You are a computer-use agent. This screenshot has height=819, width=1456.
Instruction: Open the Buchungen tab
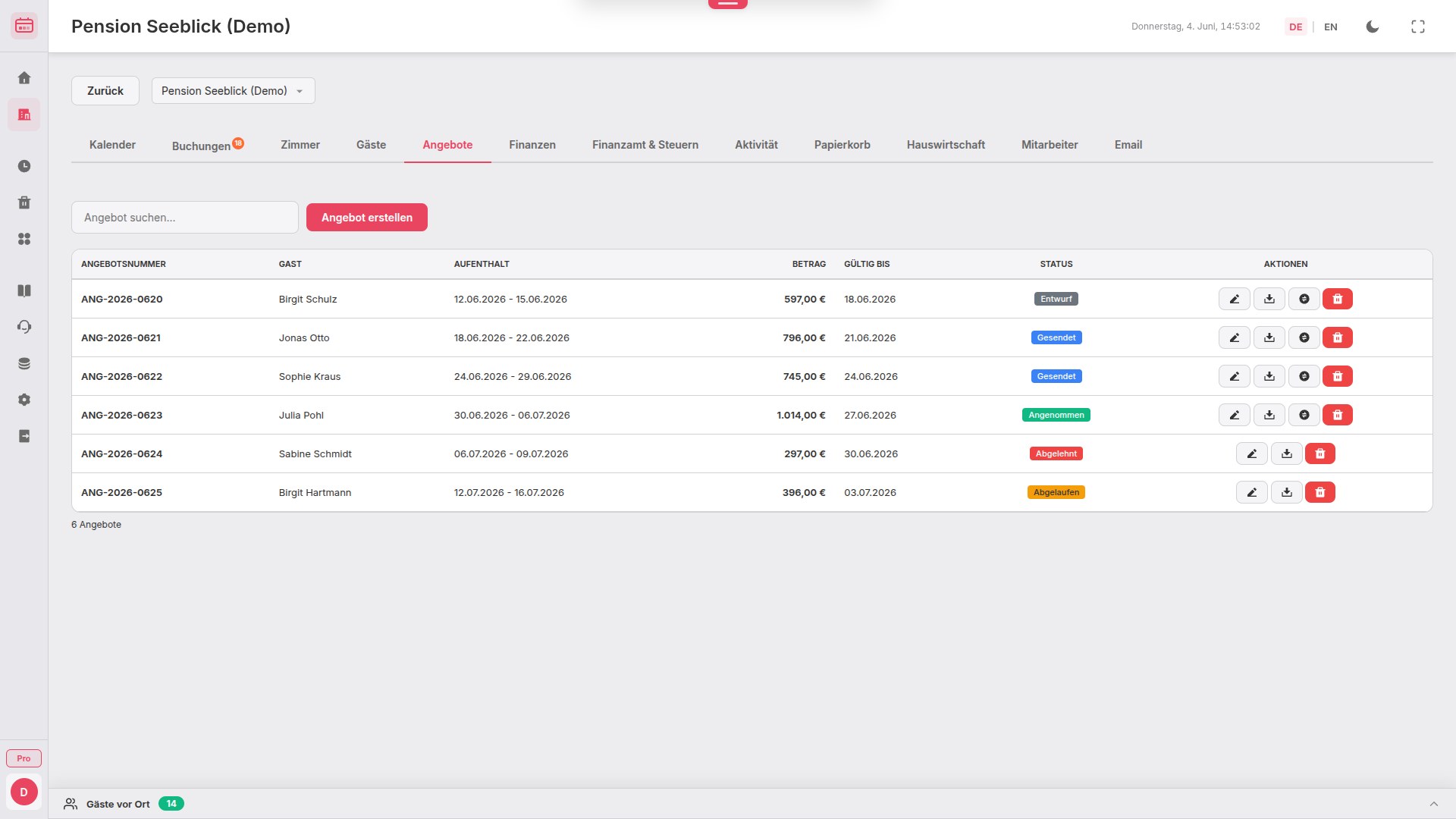[208, 145]
